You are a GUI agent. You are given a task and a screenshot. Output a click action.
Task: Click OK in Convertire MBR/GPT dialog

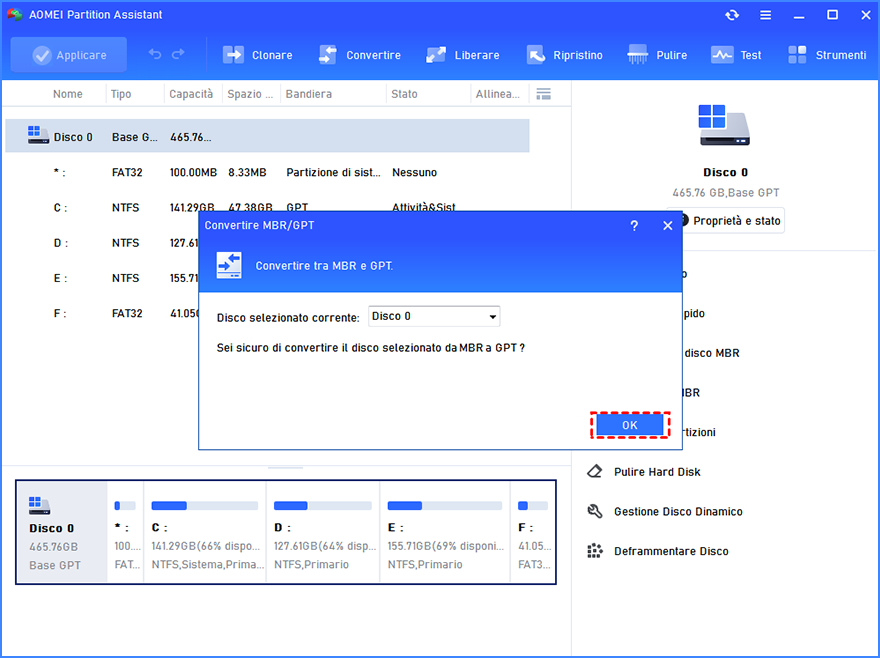point(630,425)
